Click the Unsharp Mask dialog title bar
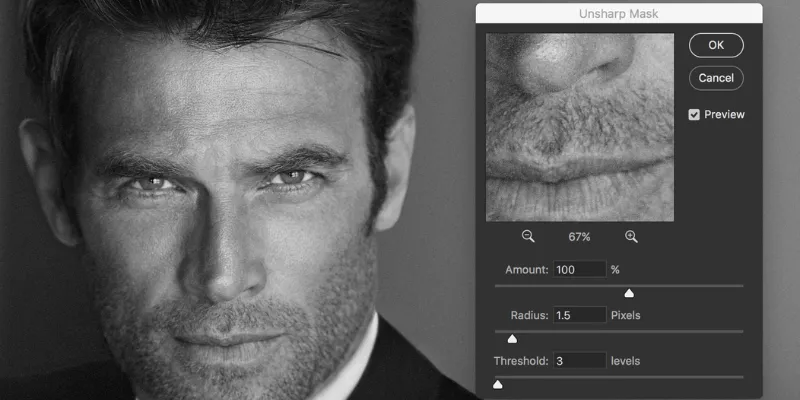The width and height of the screenshot is (800, 400). click(618, 13)
